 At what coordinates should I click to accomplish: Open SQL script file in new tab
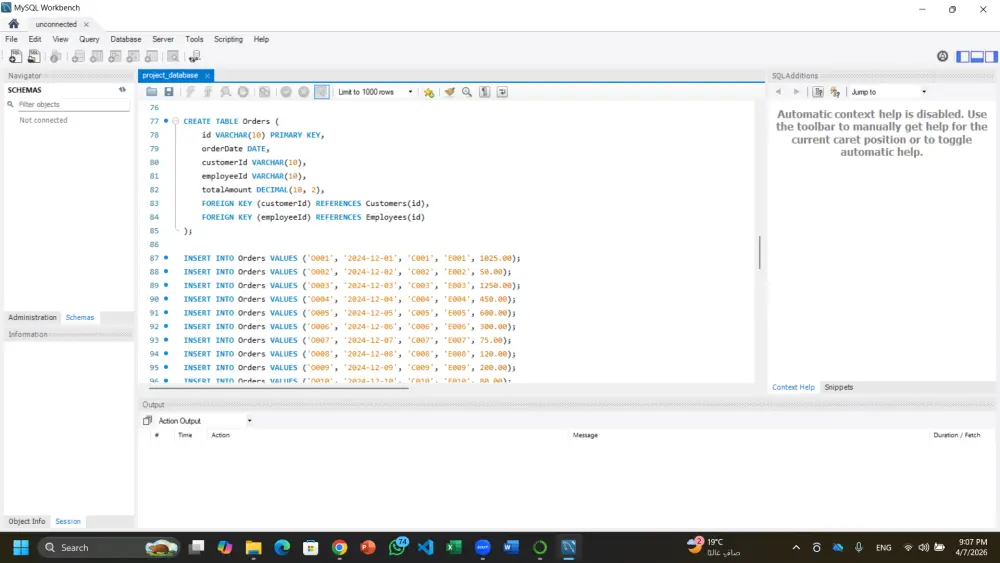tap(34, 57)
